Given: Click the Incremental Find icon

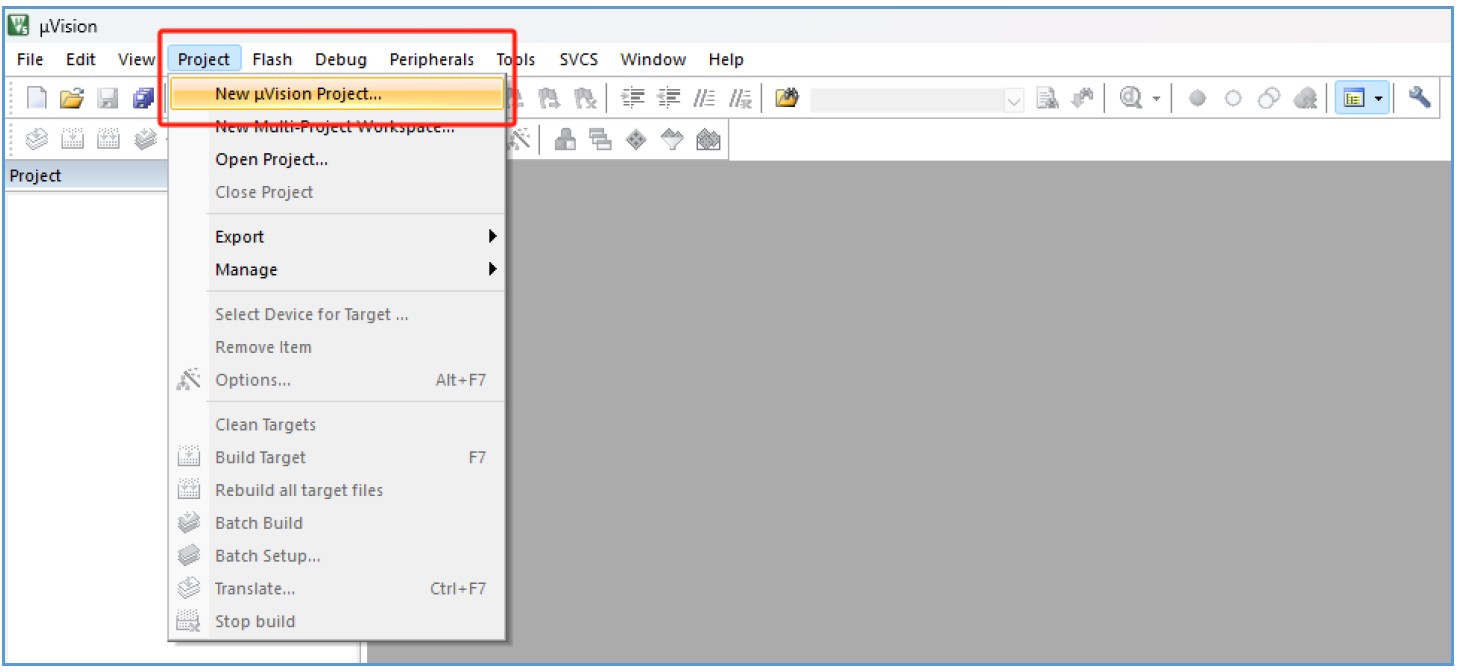Looking at the screenshot, I should (1081, 97).
